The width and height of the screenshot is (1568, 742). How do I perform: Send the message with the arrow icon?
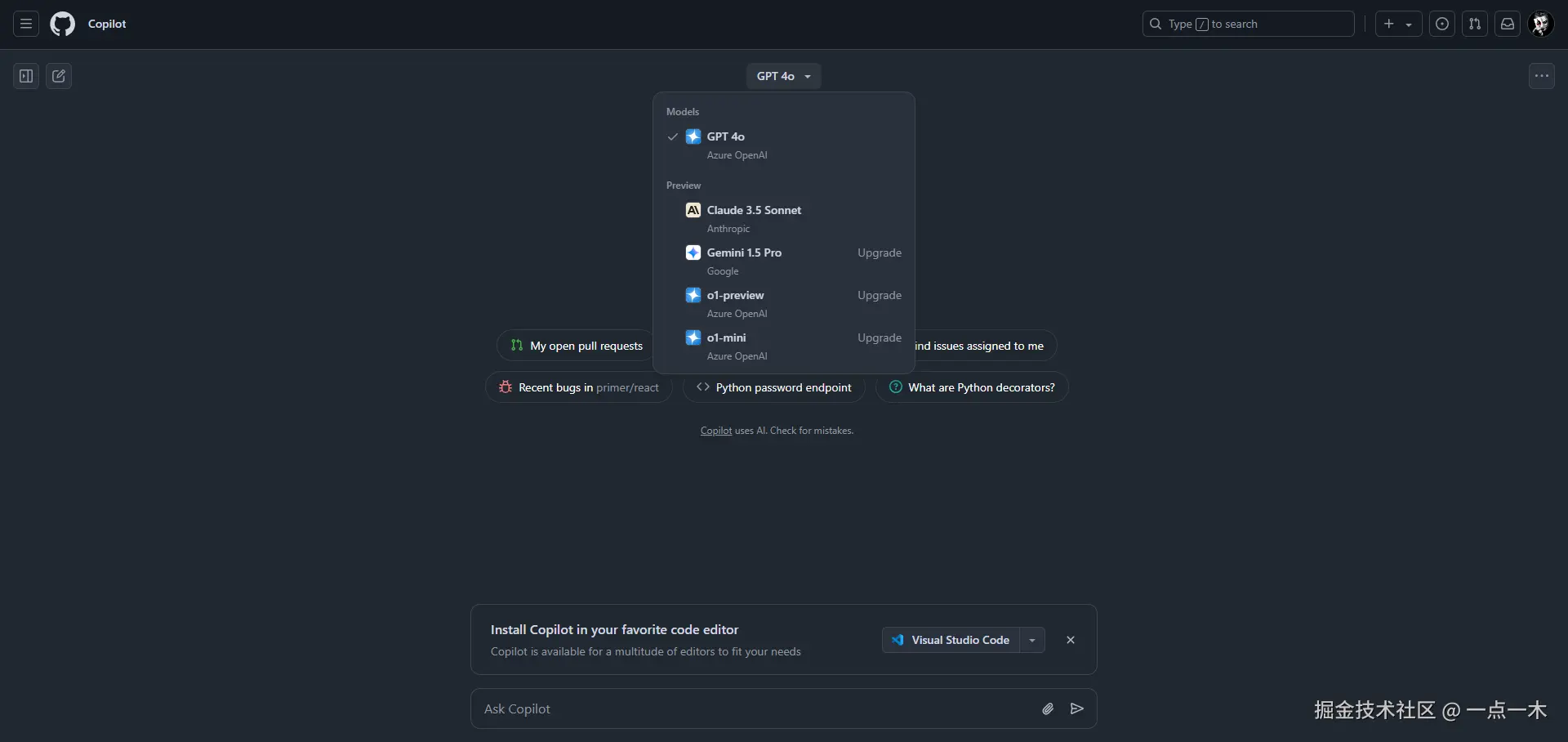coord(1077,708)
